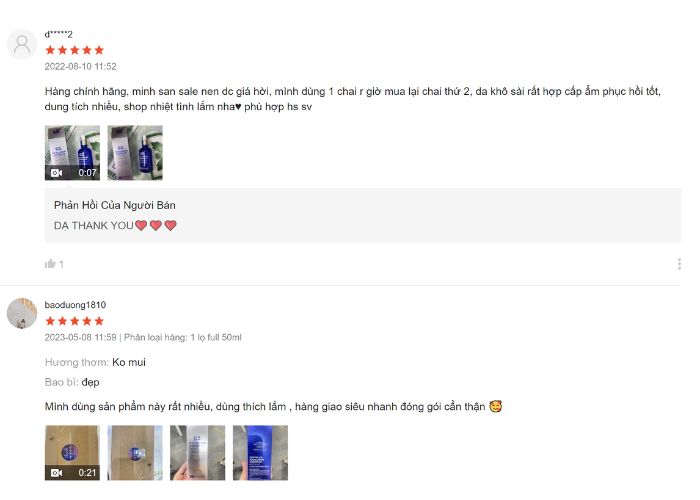Viewport: 700px width, 500px height.
Task: Play the 0:07 duration review video
Action: [x=72, y=153]
